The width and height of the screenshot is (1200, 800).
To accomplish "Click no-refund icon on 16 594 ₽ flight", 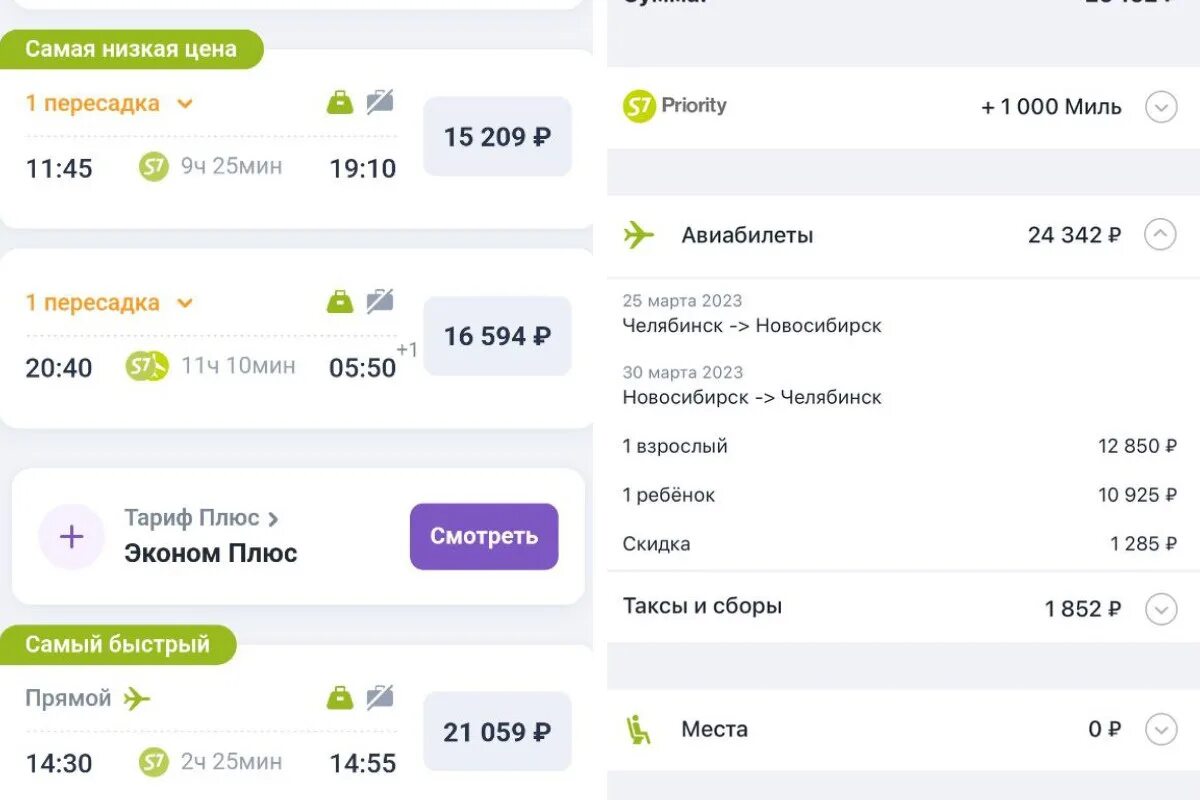I will [379, 300].
